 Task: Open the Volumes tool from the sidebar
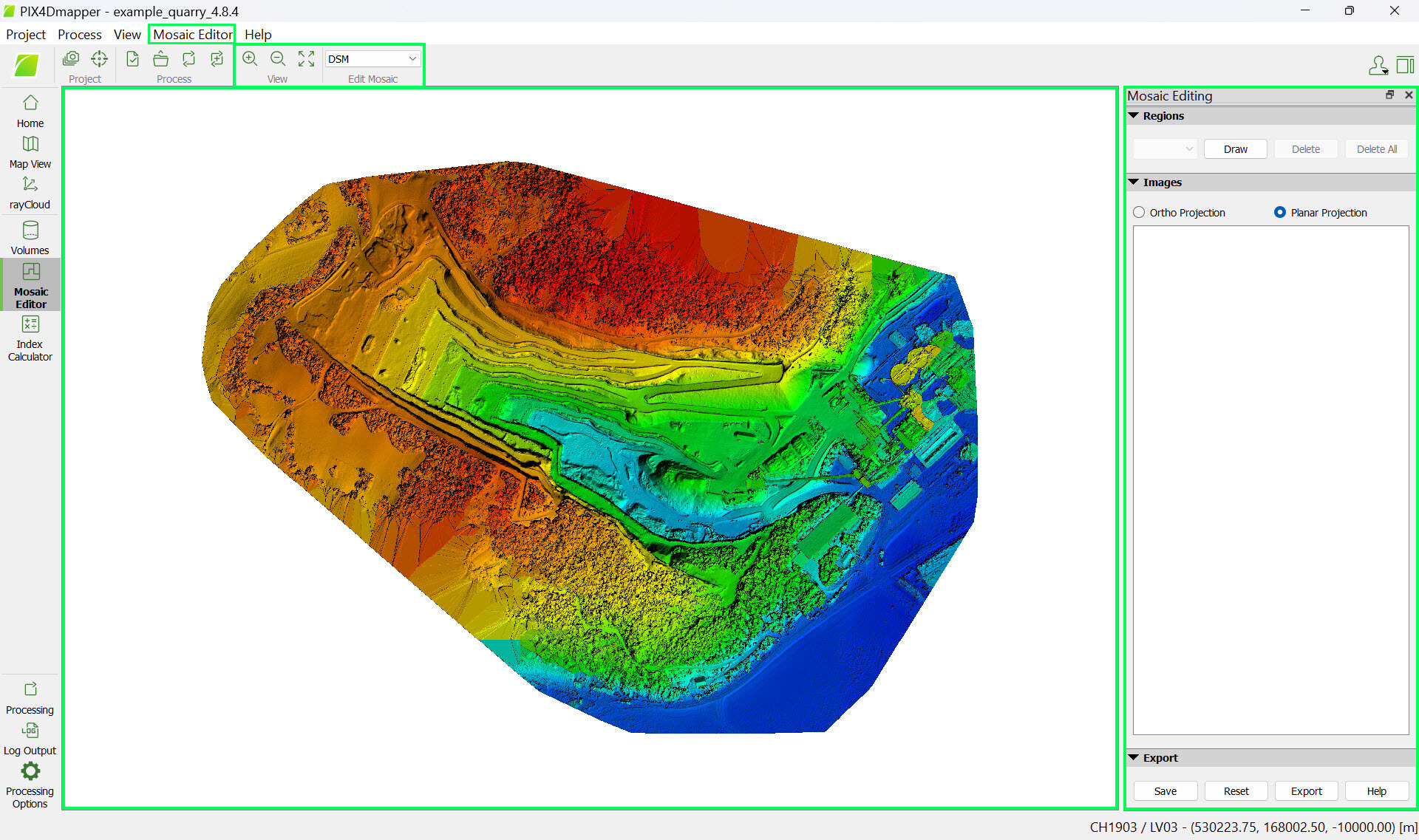coord(30,236)
